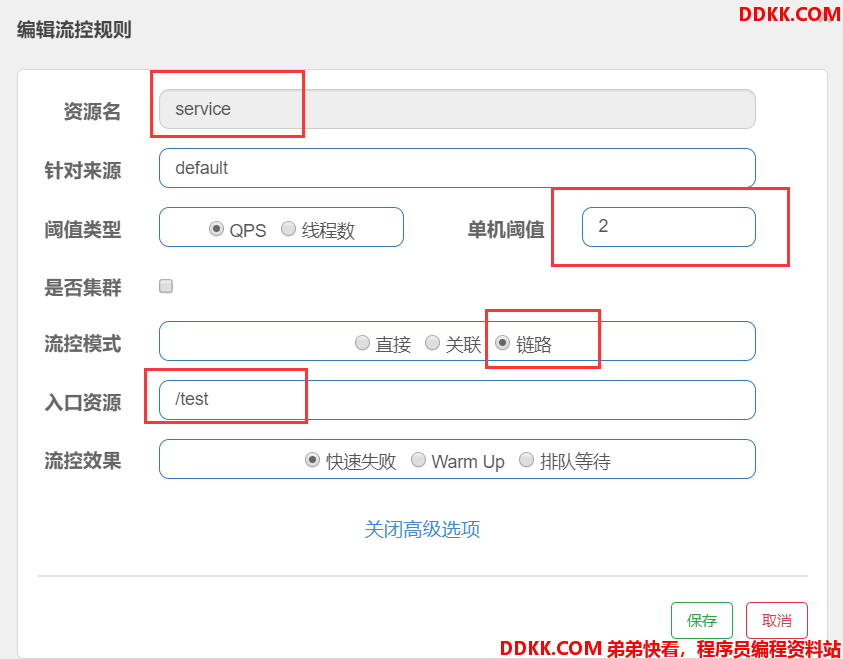Image resolution: width=843 pixels, height=659 pixels.
Task: Click the 单机阈值 field showing 2
Action: click(x=669, y=227)
